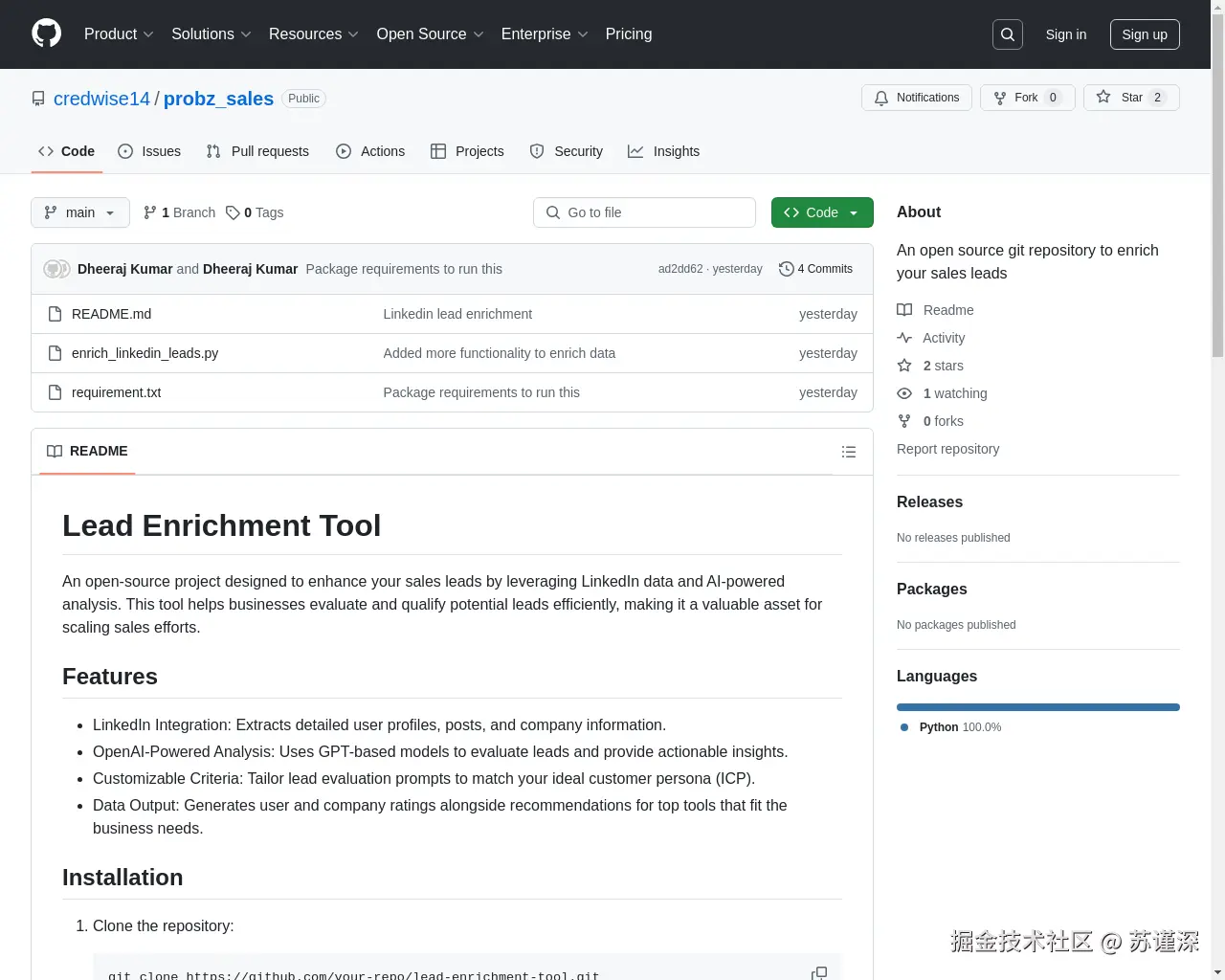Open the commit history clock icon
The width and height of the screenshot is (1225, 980).
[x=786, y=269]
